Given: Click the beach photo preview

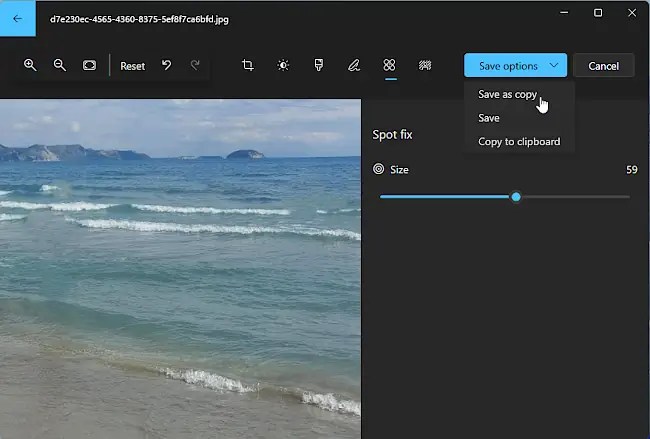Looking at the screenshot, I should tap(180, 269).
